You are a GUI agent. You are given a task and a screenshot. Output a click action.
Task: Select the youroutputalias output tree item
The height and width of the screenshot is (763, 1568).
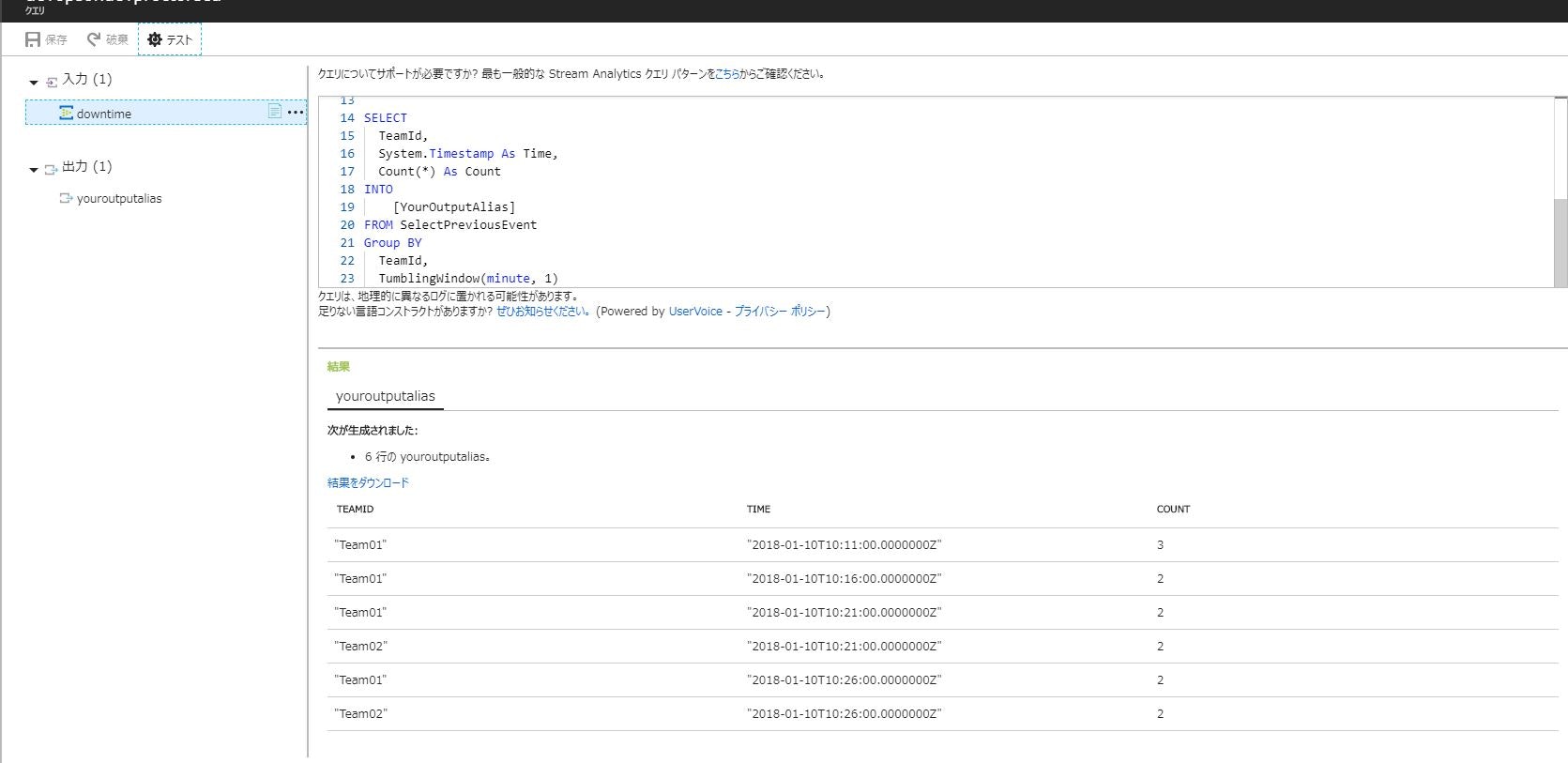[x=119, y=198]
